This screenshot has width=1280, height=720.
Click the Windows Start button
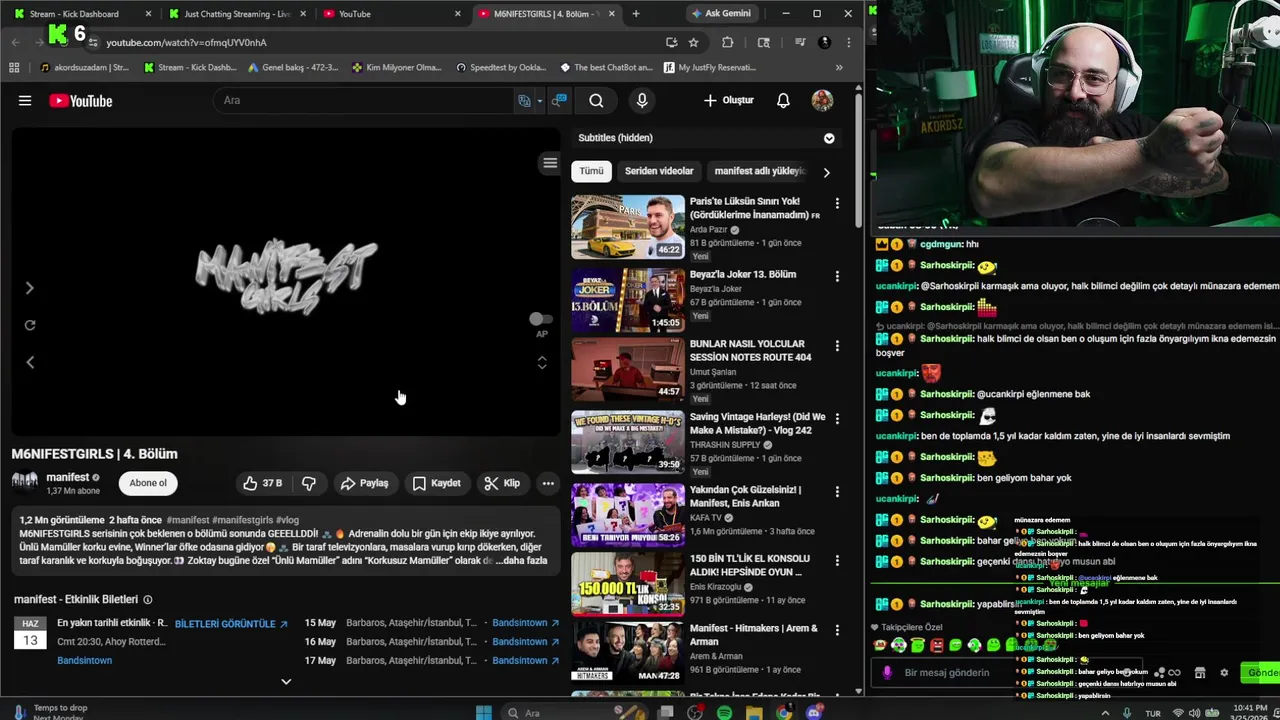click(484, 713)
